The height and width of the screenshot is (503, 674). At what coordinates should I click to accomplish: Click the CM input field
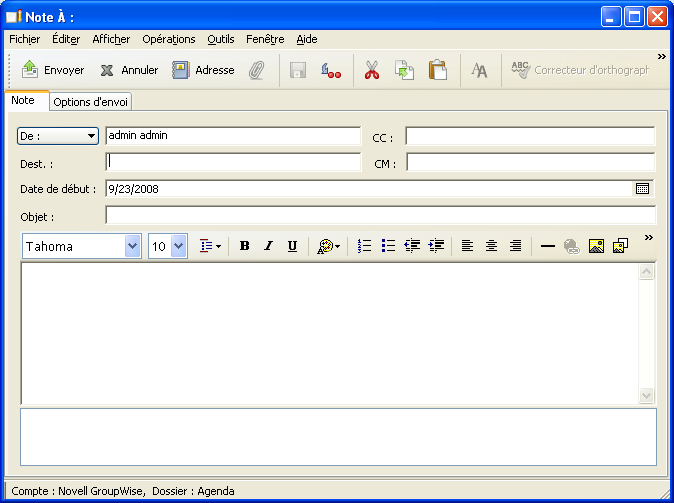(x=530, y=162)
